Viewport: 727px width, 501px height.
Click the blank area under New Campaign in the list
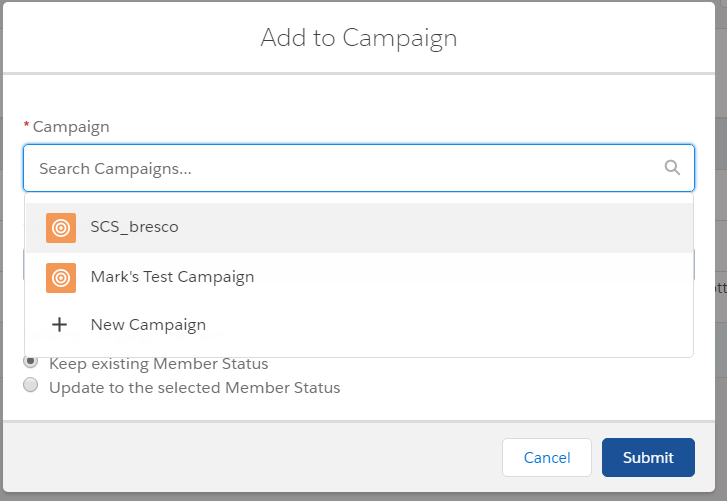(359, 351)
